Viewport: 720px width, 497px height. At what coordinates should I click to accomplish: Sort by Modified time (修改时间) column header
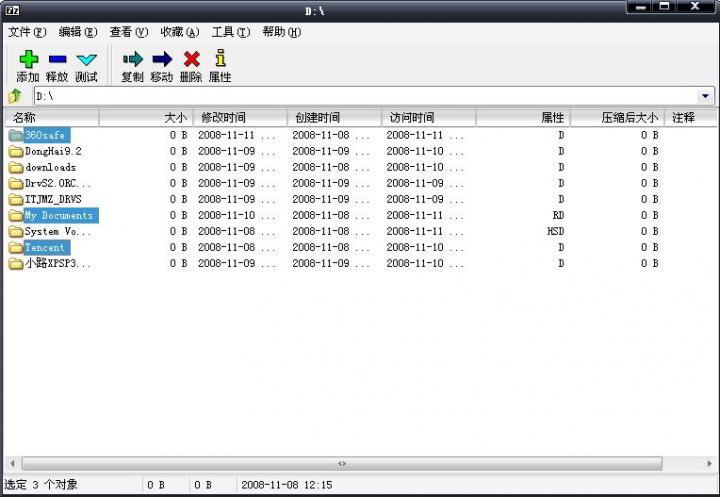(240, 118)
